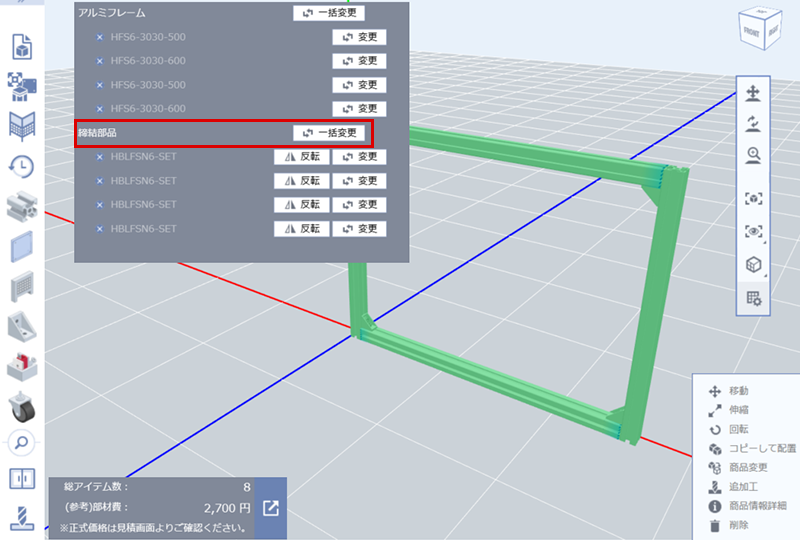Open the price details external link icon

click(271, 508)
